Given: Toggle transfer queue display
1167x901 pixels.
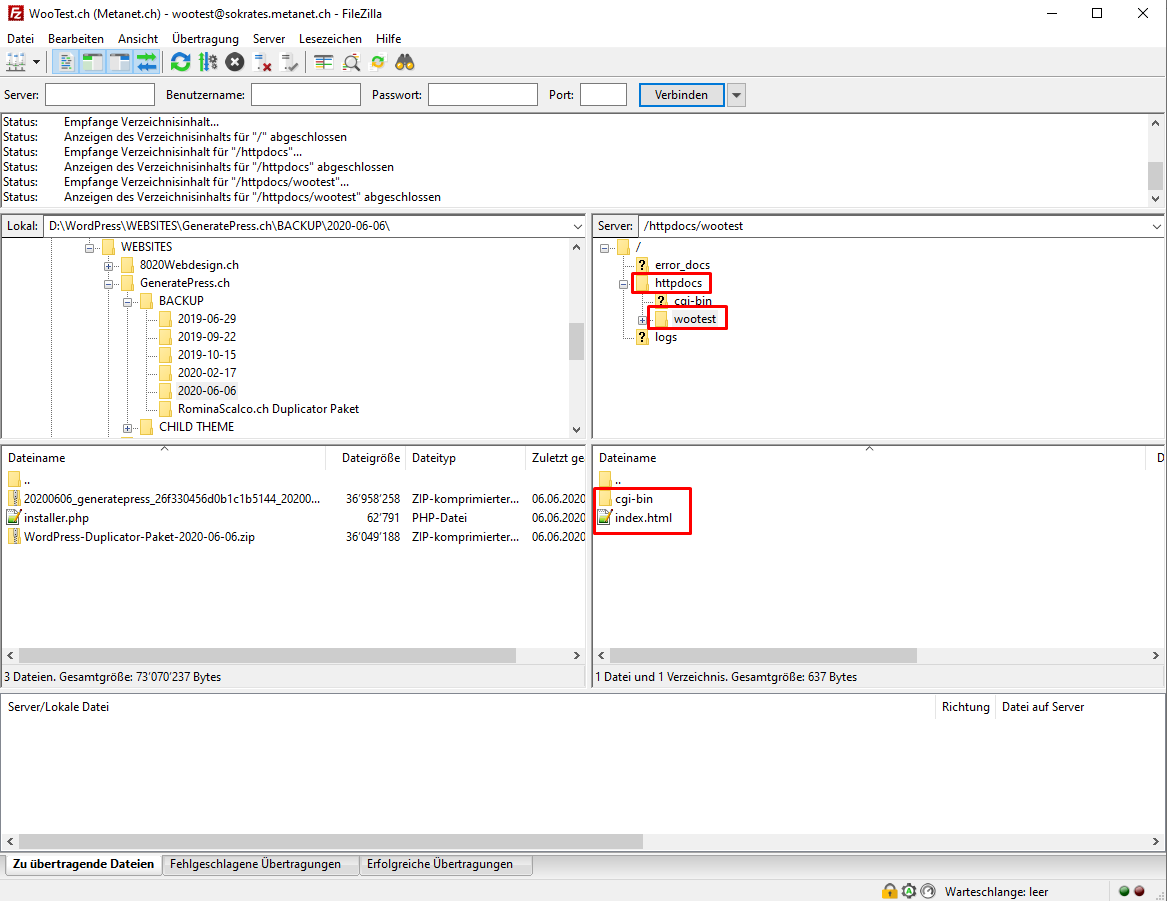Looking at the screenshot, I should pos(147,62).
